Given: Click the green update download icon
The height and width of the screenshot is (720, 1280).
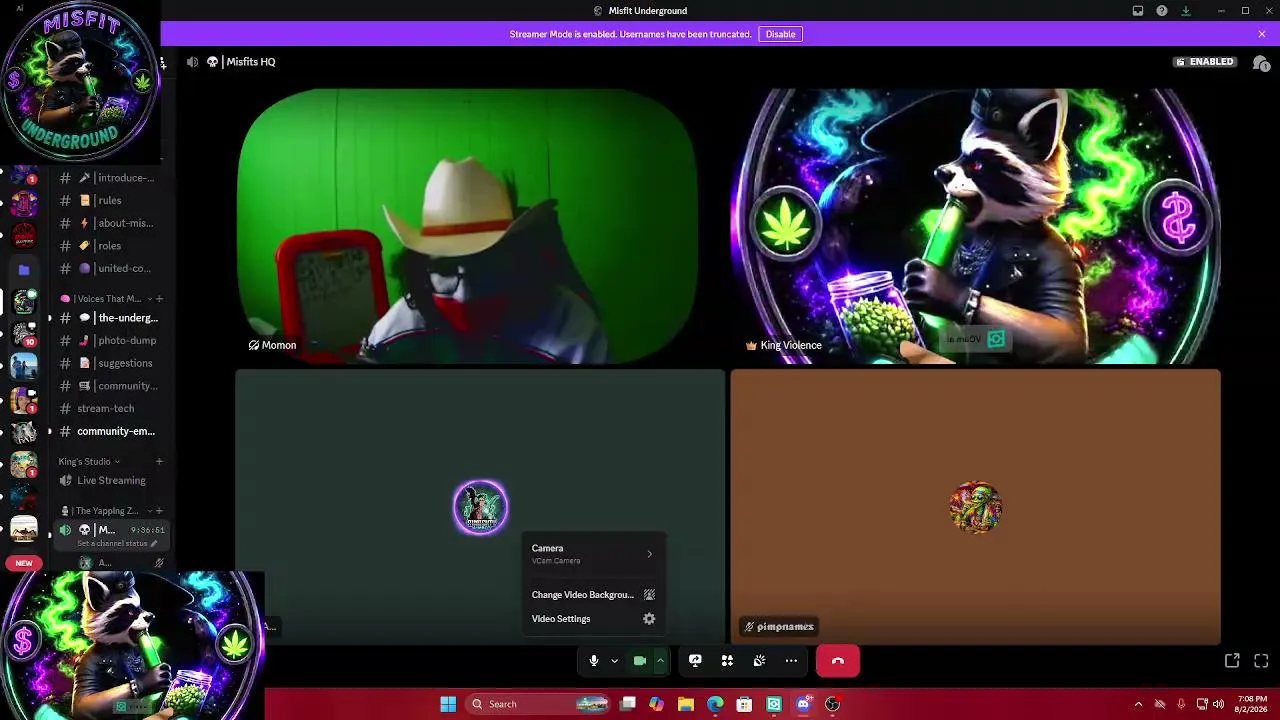Looking at the screenshot, I should [x=1186, y=11].
